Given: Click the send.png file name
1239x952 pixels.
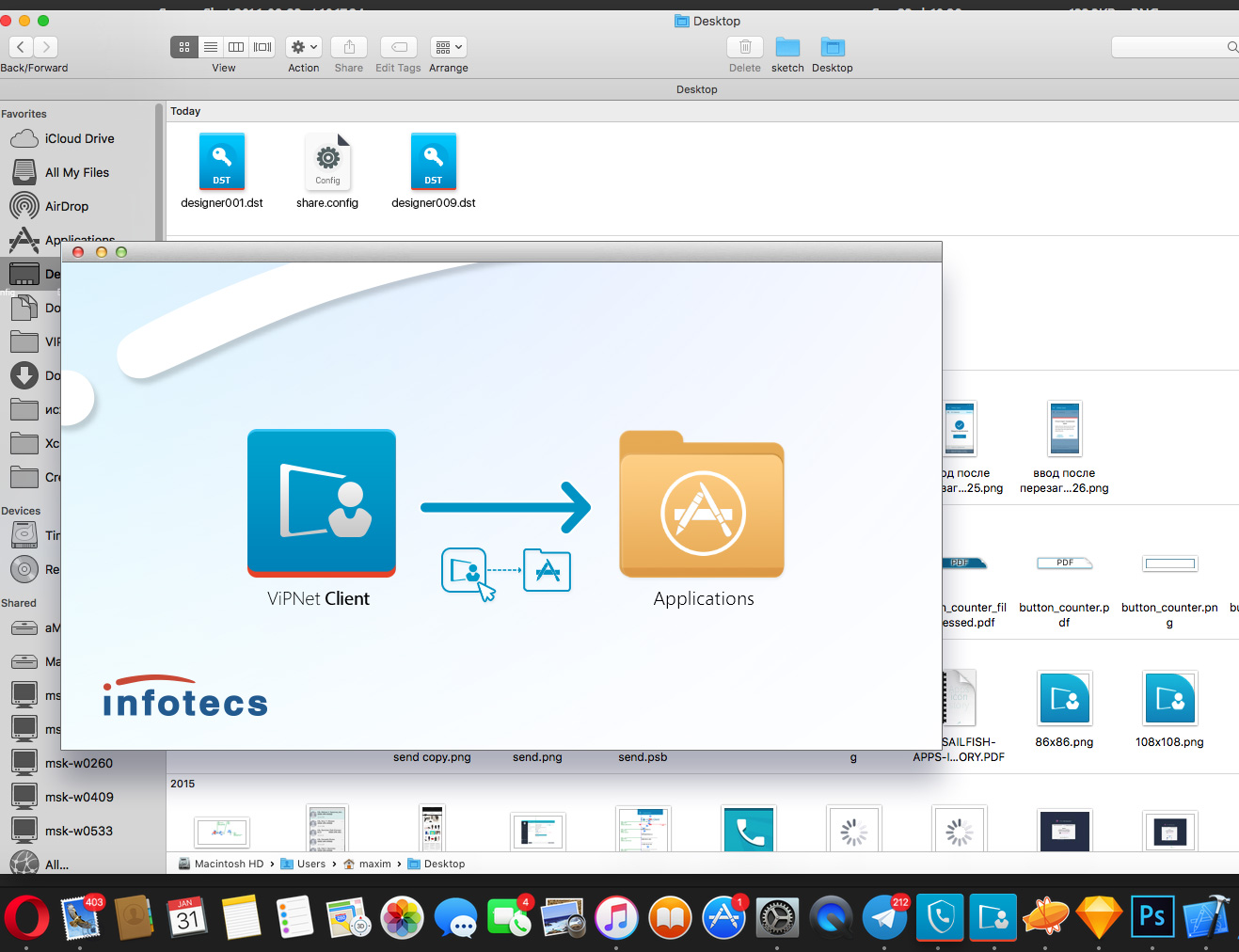Looking at the screenshot, I should [x=537, y=756].
